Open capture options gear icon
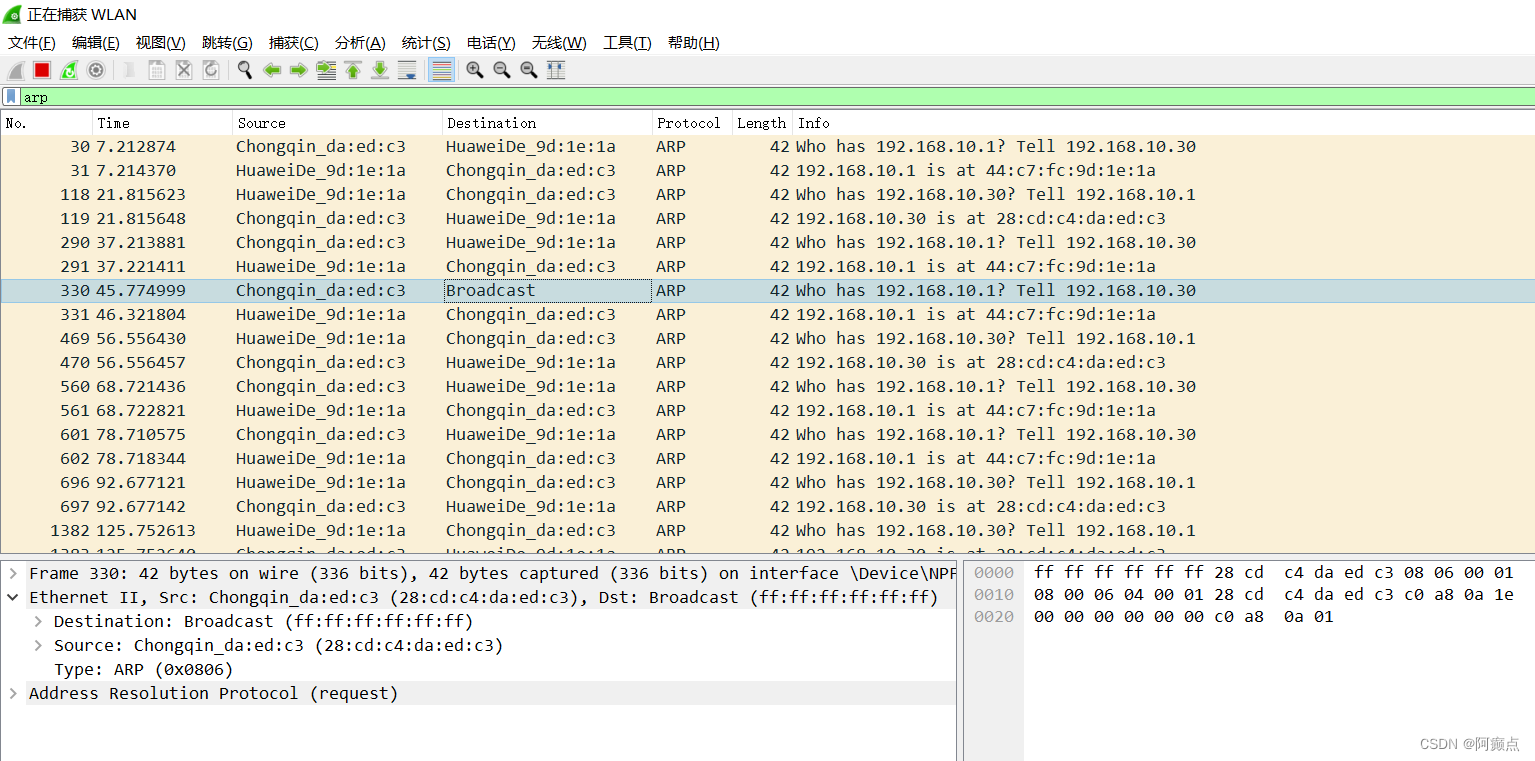This screenshot has height=761, width=1535. pyautogui.click(x=96, y=70)
